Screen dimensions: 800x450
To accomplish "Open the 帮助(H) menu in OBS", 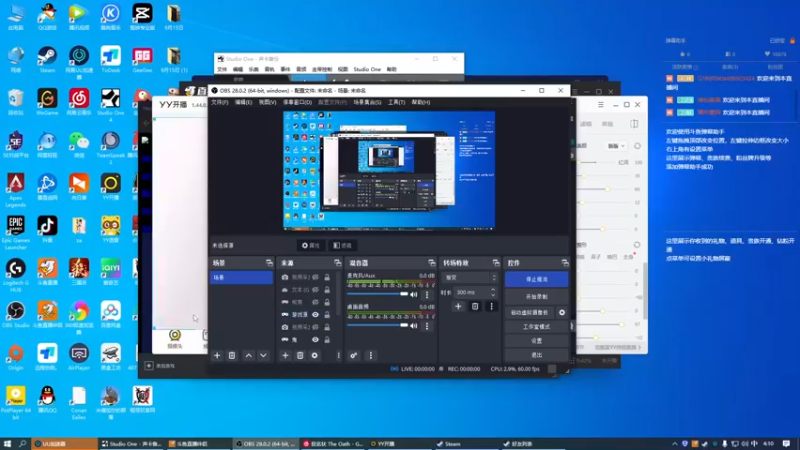I will [421, 103].
